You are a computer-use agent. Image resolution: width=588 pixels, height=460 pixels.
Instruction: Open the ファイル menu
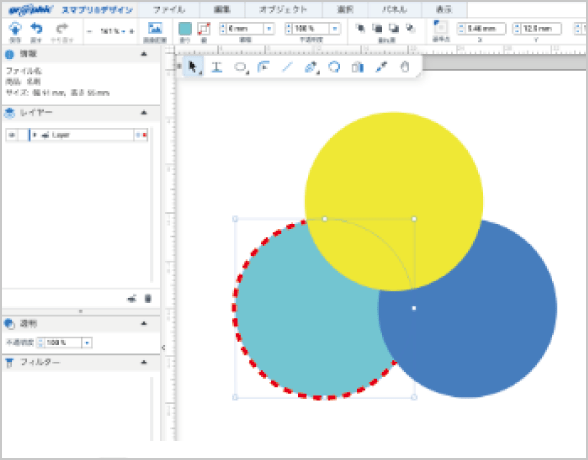coord(169,9)
